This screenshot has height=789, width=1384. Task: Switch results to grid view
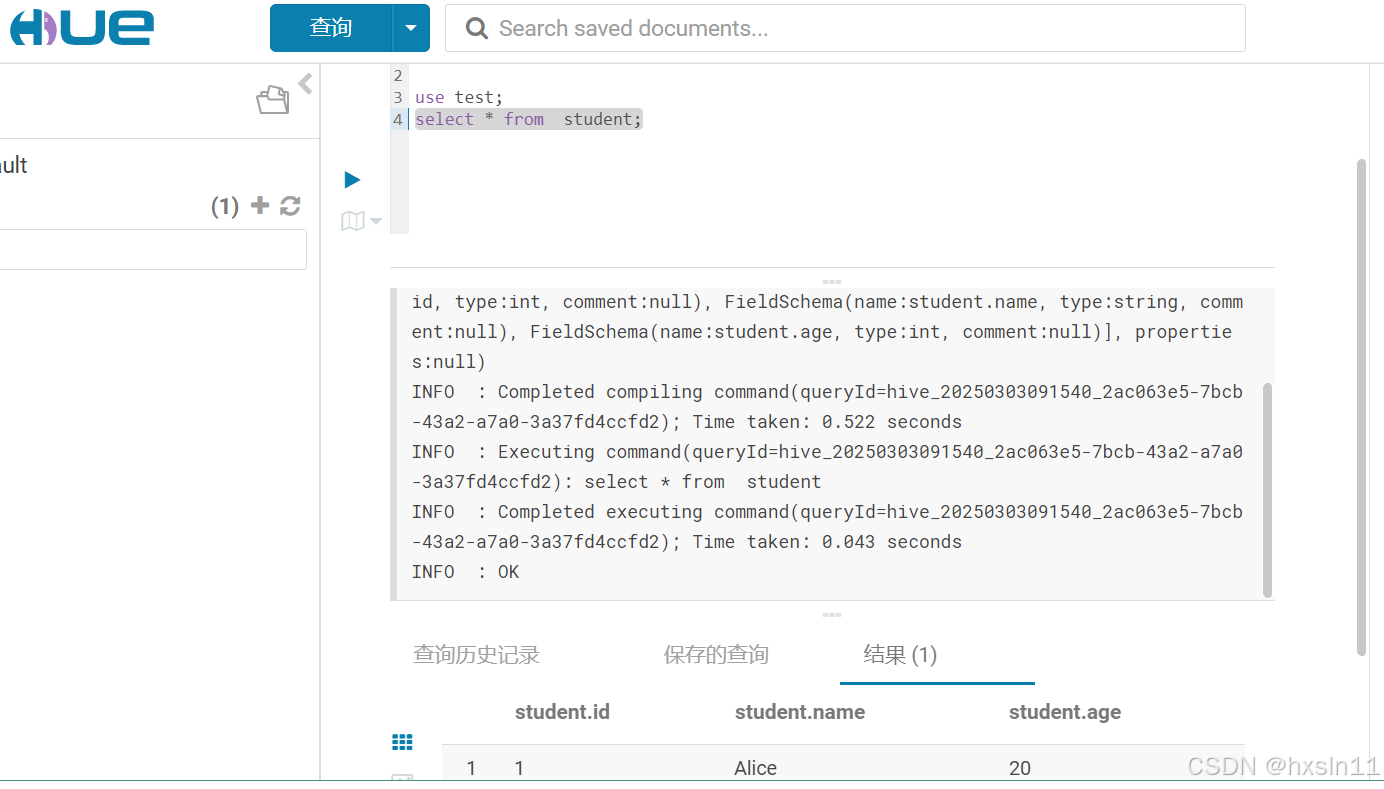click(402, 741)
